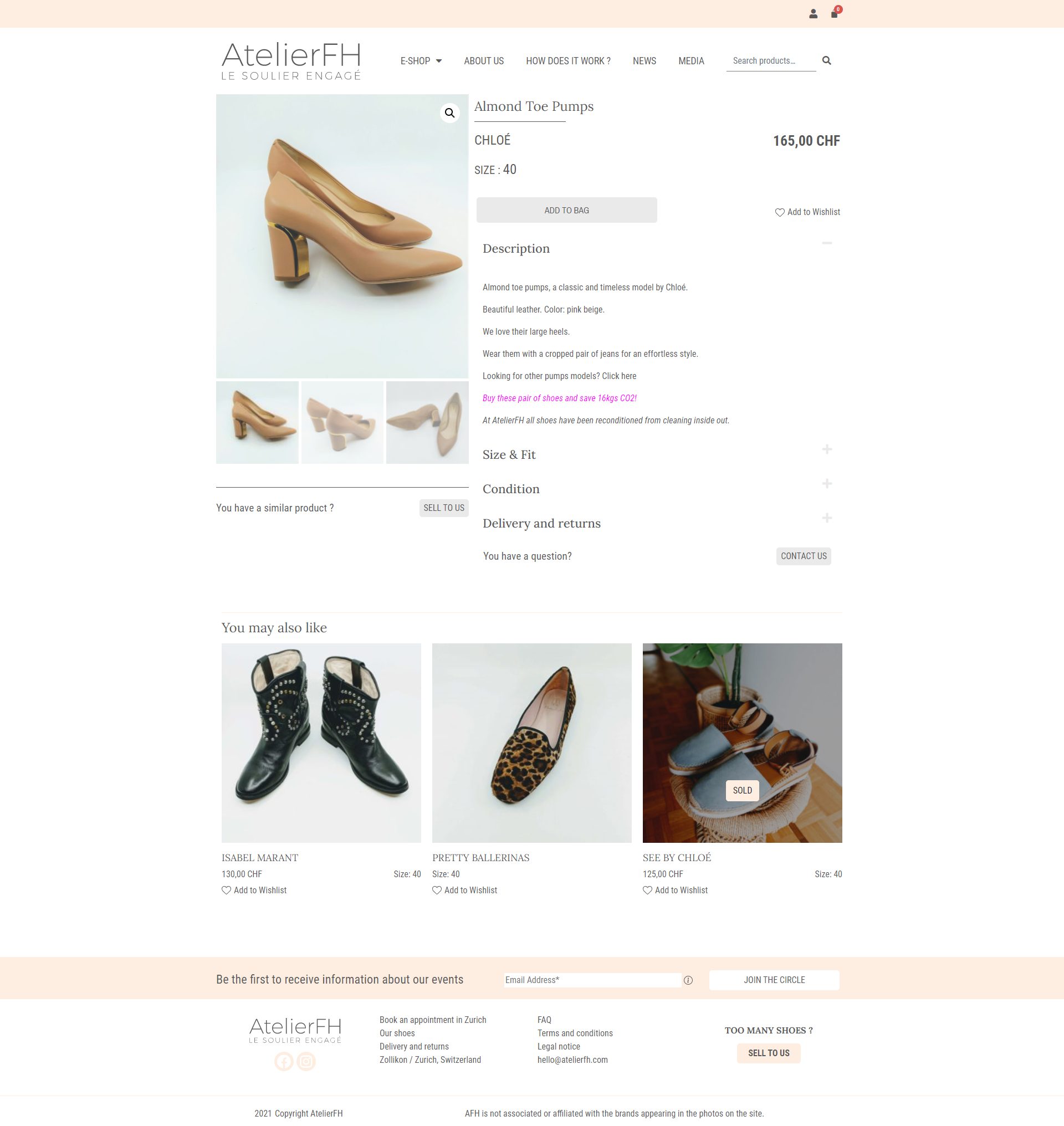Click the email field info icon
The width and height of the screenshot is (1064, 1126).
pos(688,980)
